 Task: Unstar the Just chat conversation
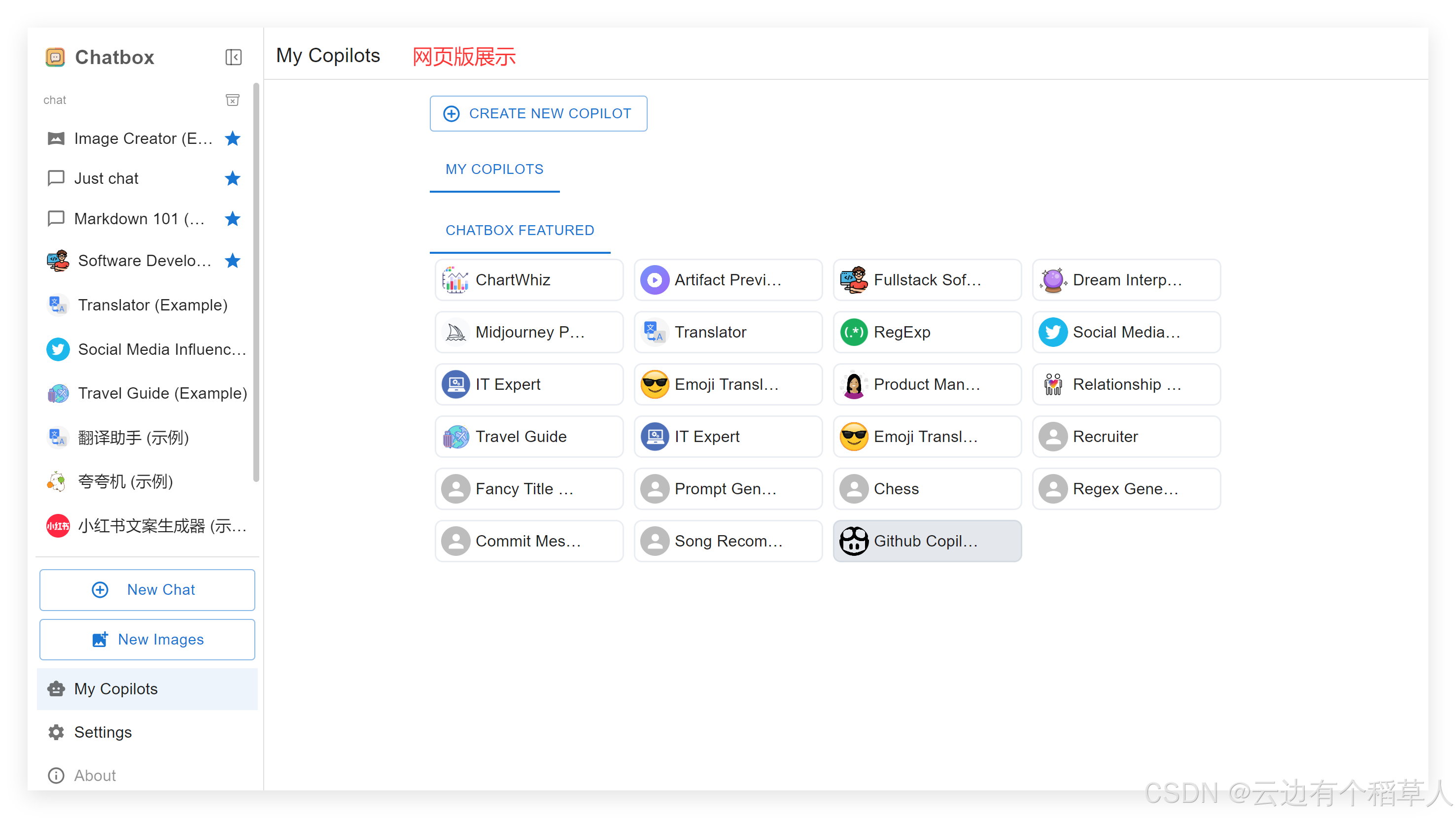[x=232, y=178]
